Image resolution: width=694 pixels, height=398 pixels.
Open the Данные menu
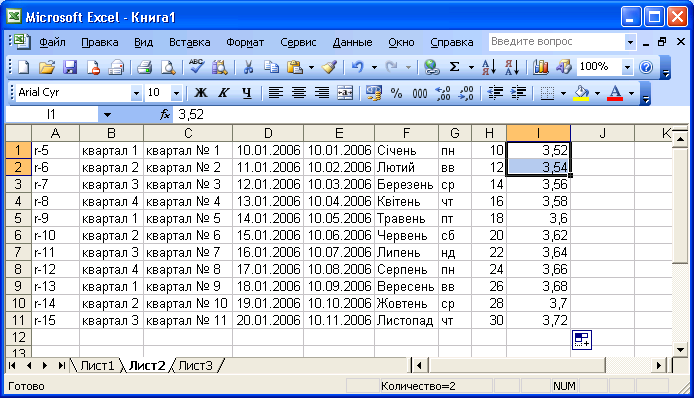[352, 43]
